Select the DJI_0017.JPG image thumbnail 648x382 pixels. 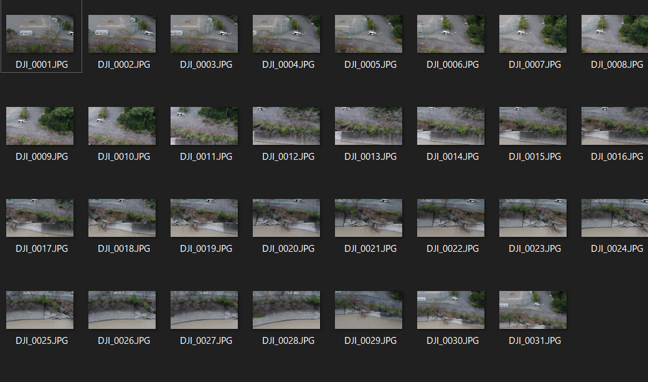point(40,218)
